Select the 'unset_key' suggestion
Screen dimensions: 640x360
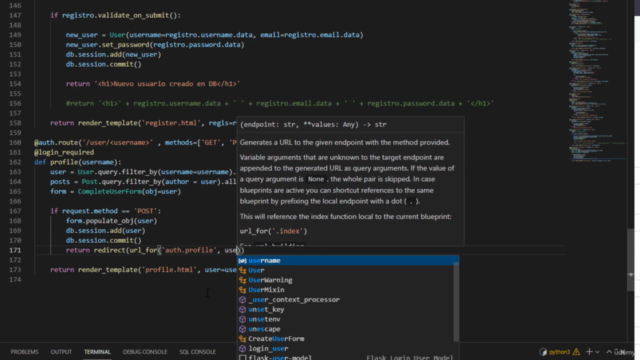[348, 309]
